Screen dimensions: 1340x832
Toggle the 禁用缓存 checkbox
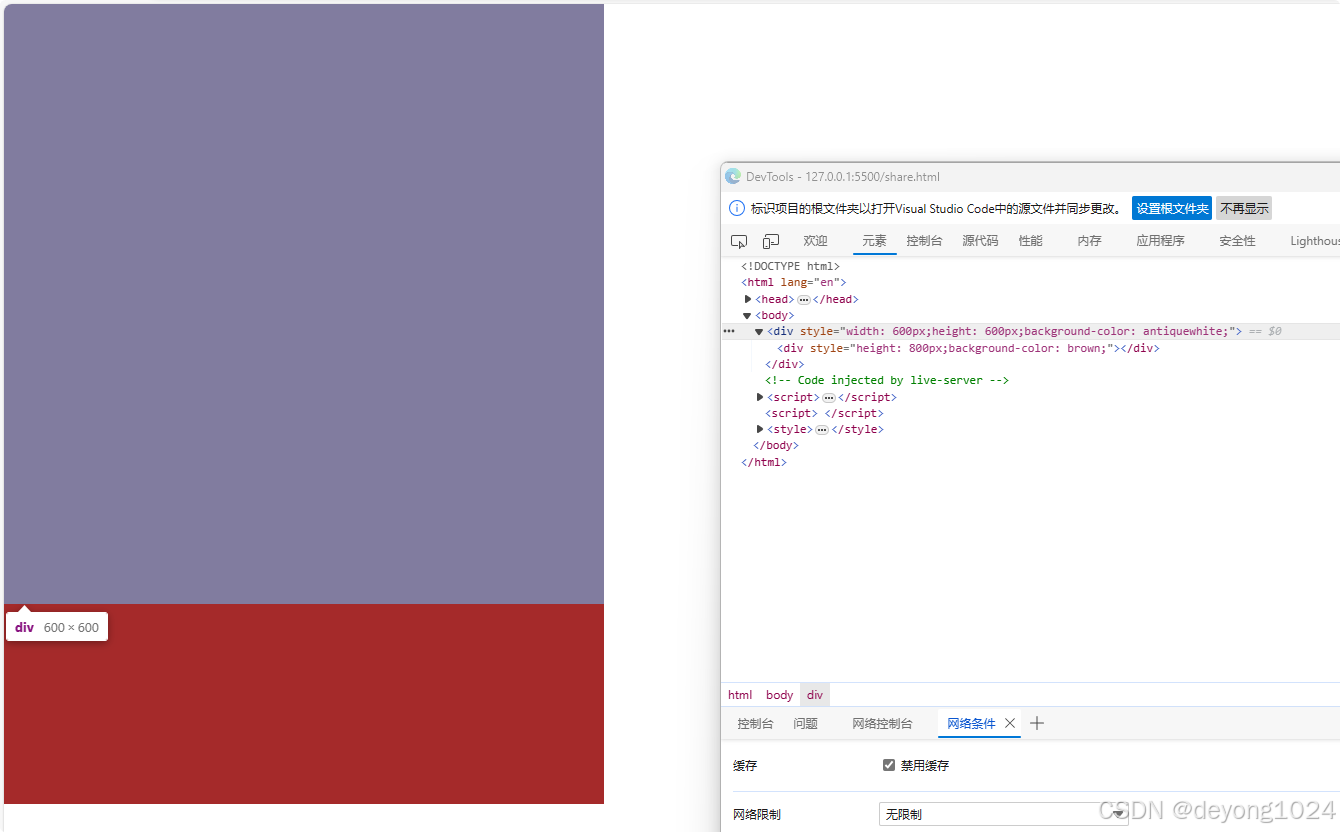[x=889, y=765]
